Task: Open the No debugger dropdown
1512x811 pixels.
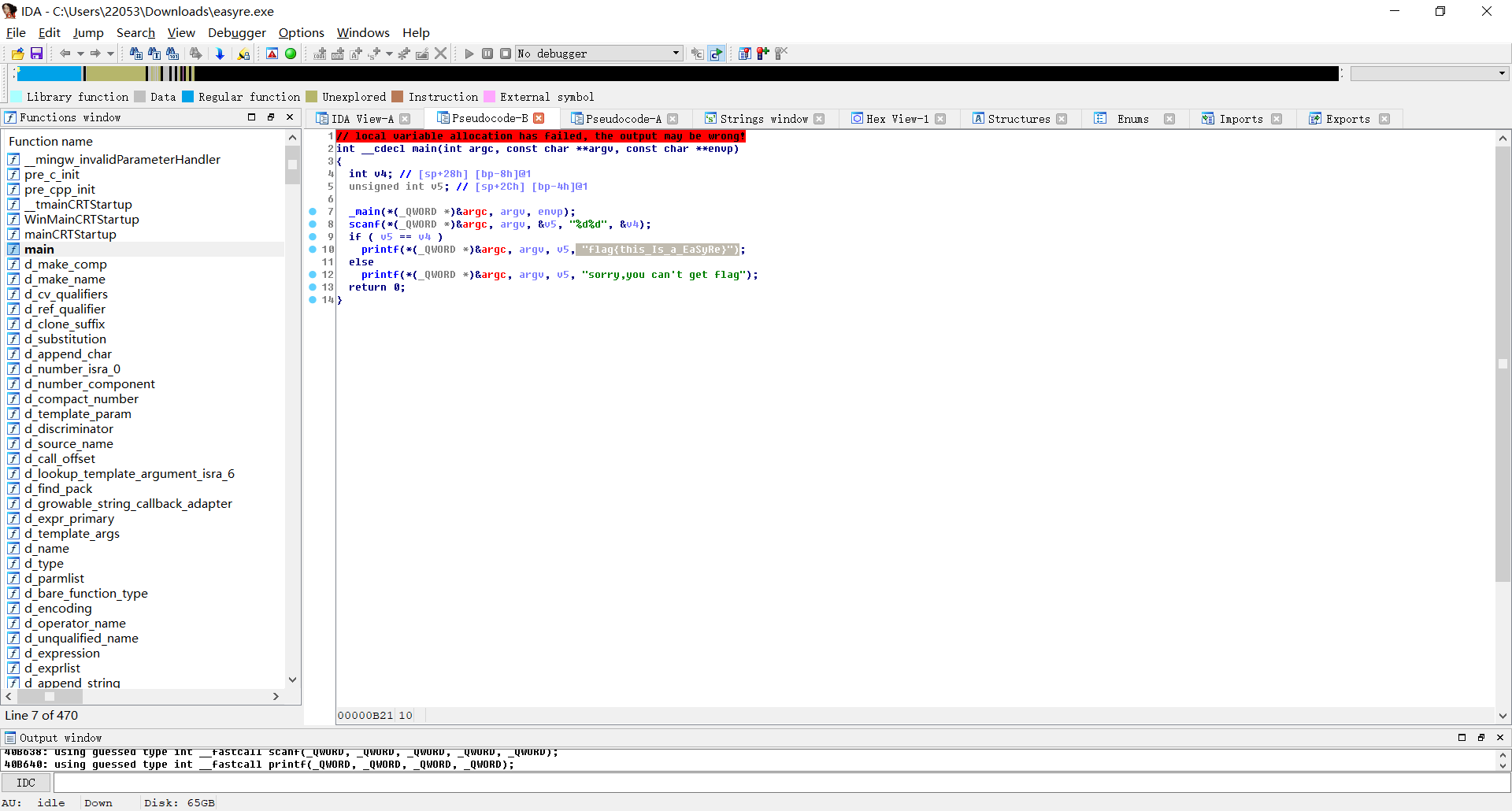Action: 673,54
